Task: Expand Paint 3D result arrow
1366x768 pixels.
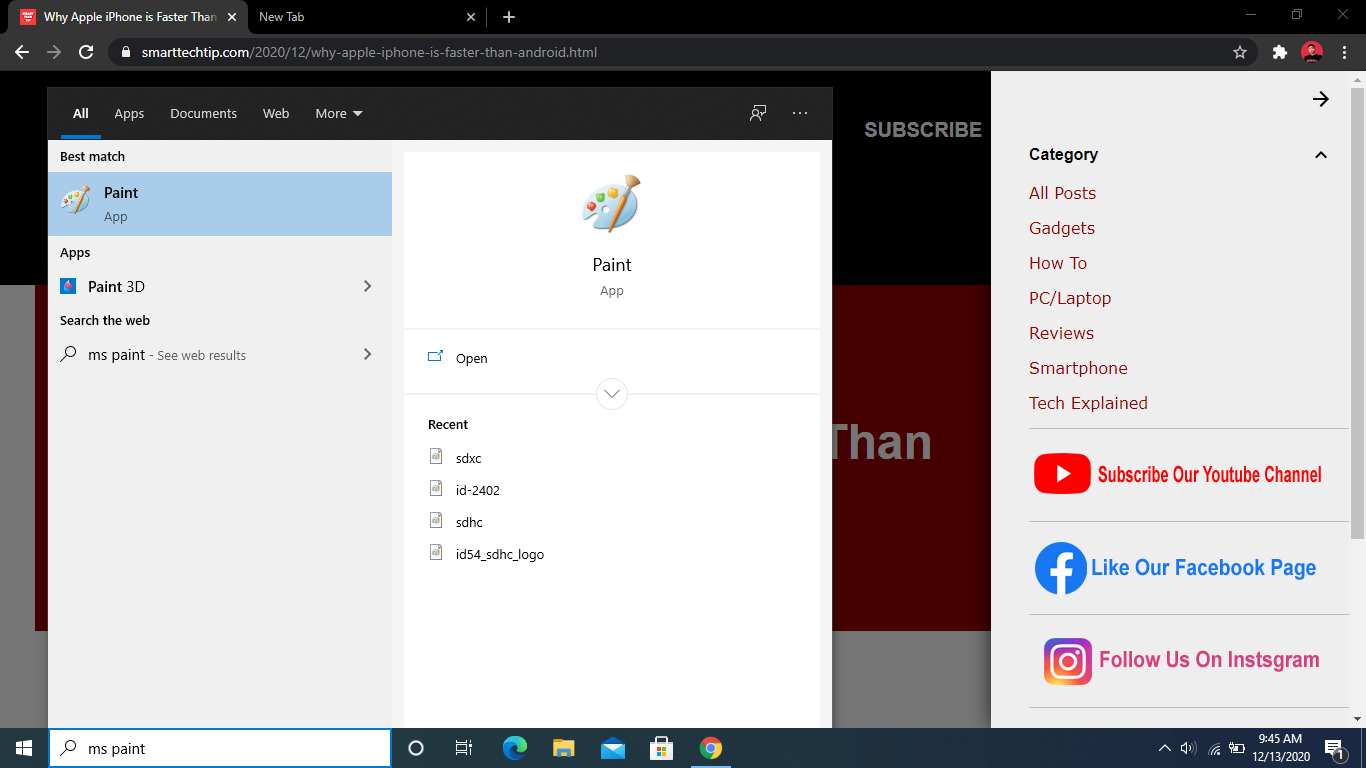Action: tap(367, 286)
